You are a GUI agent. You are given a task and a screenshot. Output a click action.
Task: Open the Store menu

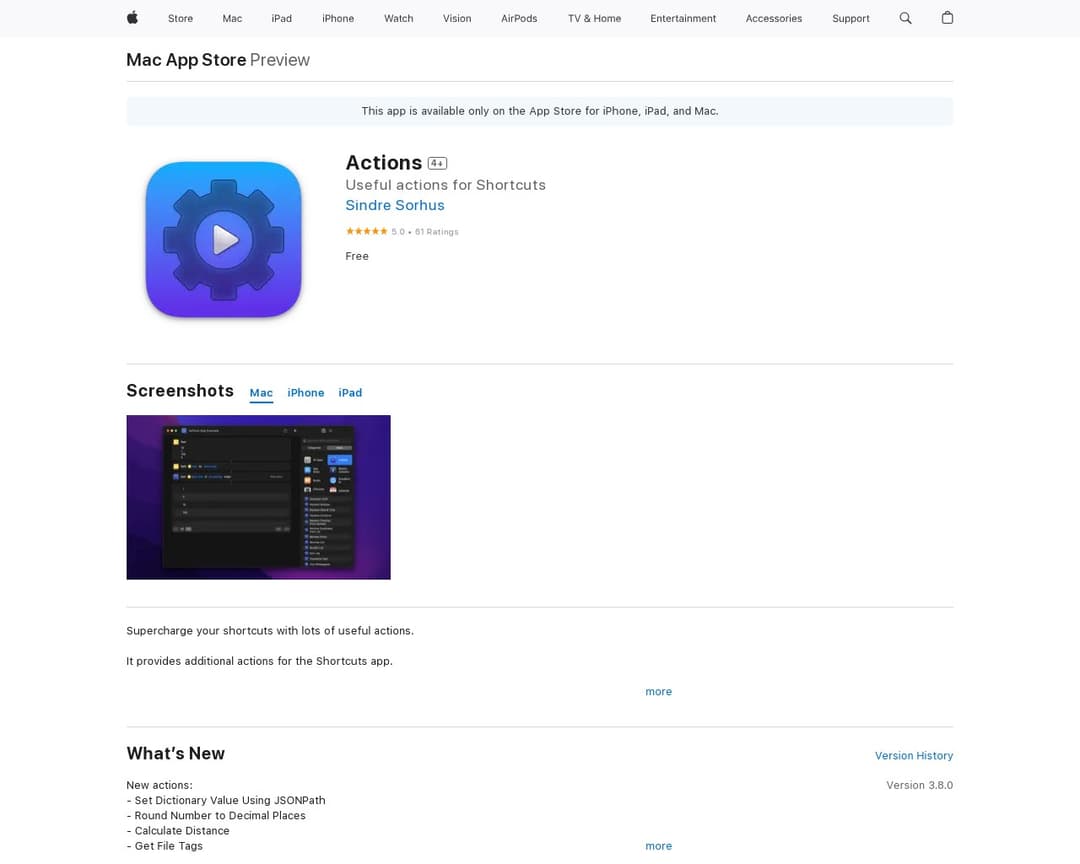coord(180,19)
